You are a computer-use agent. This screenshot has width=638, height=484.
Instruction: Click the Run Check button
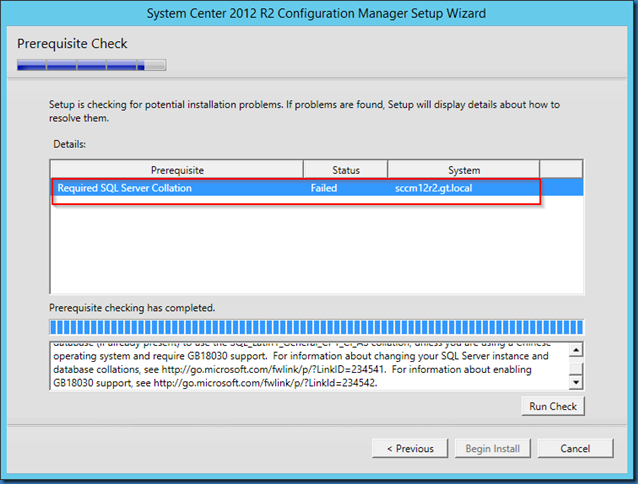tap(553, 406)
